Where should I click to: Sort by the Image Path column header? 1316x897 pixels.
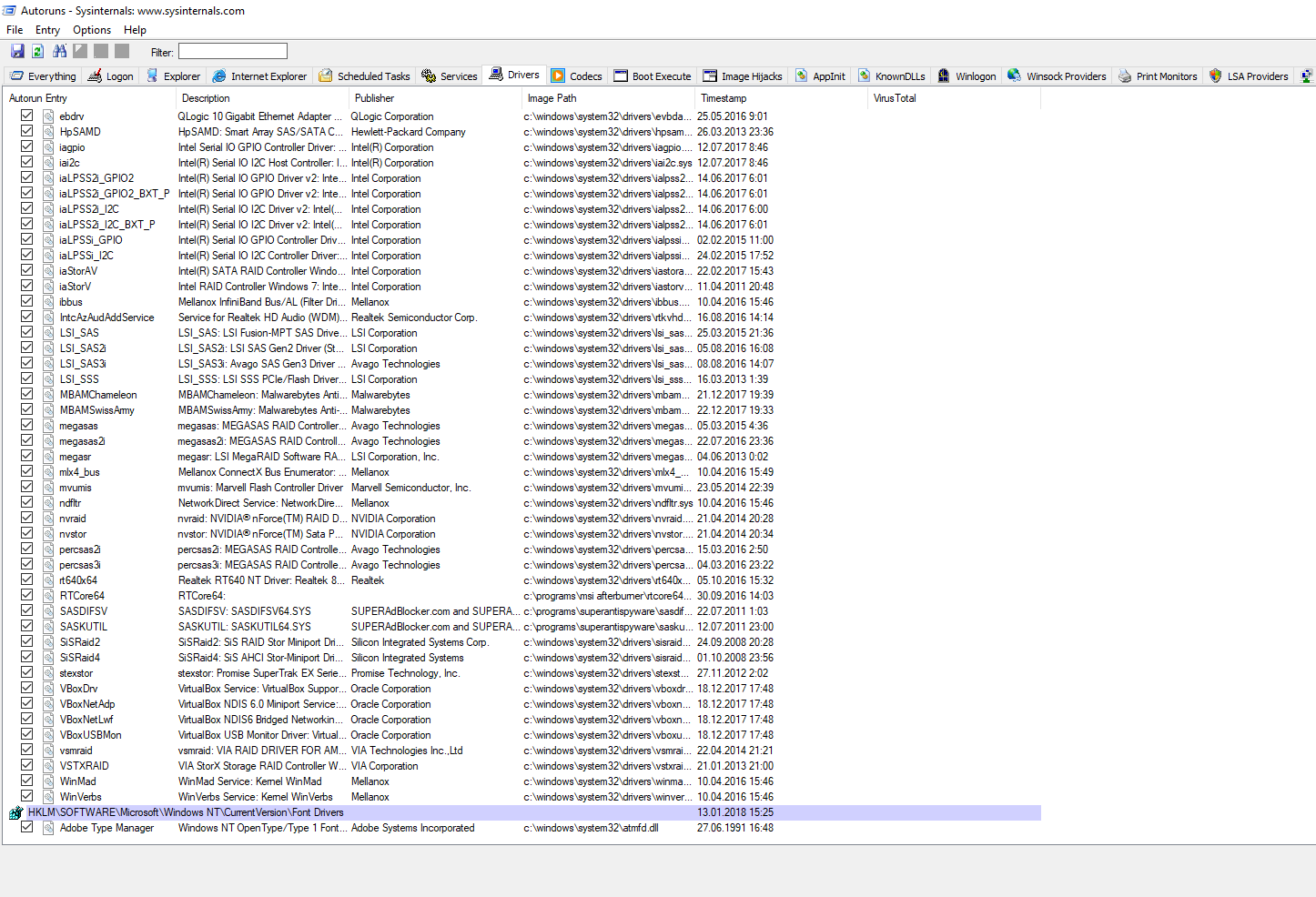608,98
